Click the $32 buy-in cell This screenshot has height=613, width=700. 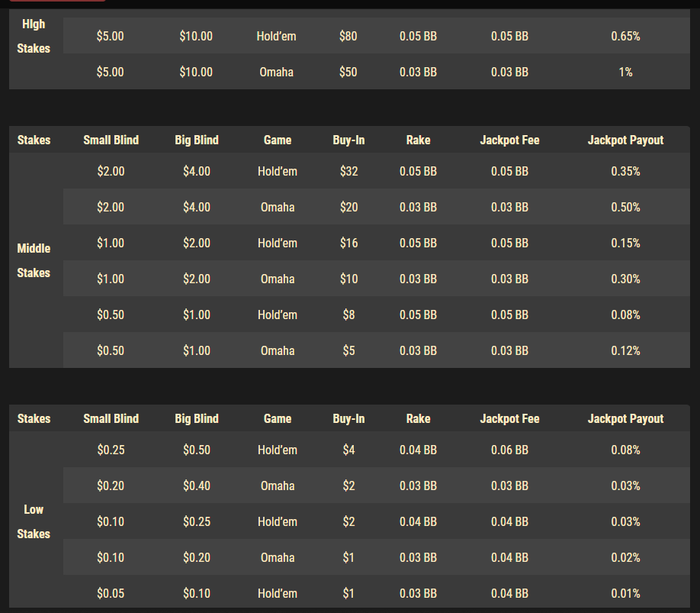[348, 171]
